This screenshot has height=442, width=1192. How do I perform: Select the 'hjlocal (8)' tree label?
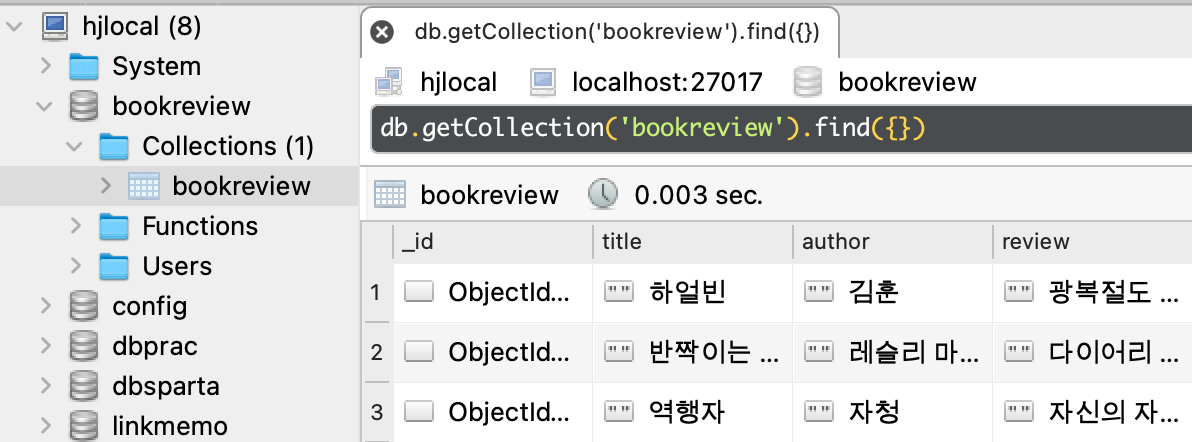click(141, 27)
